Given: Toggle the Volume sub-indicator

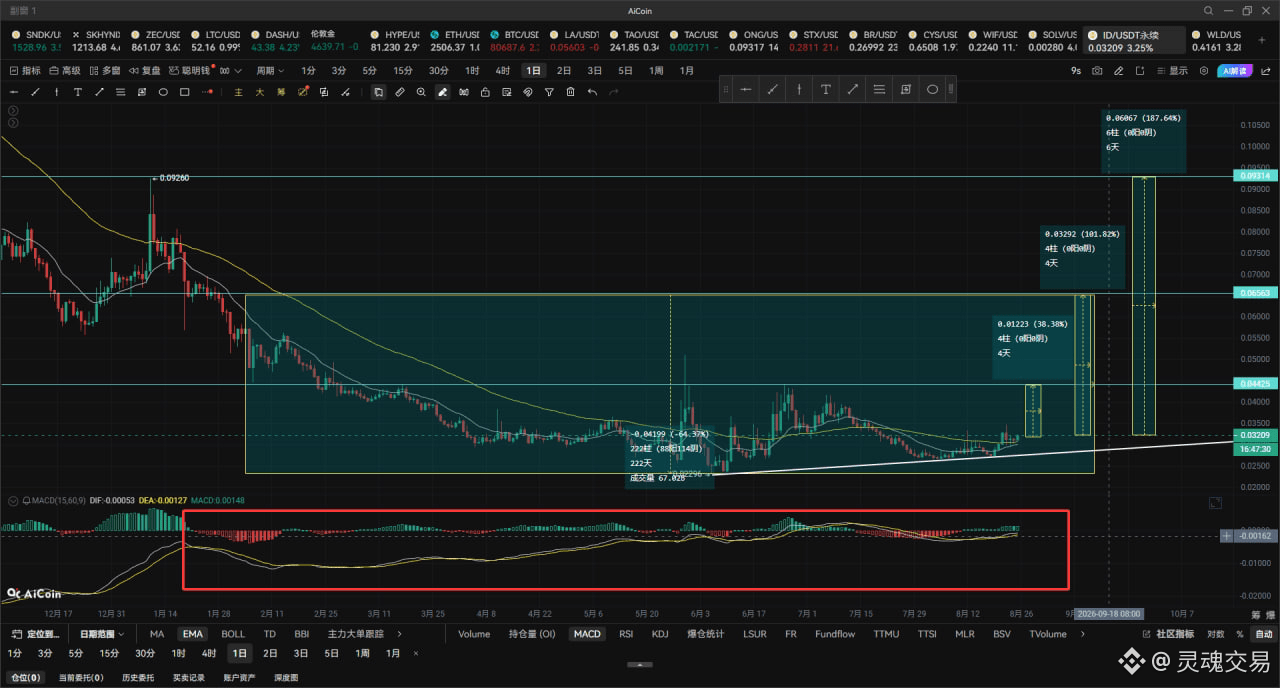Looking at the screenshot, I should click(474, 634).
